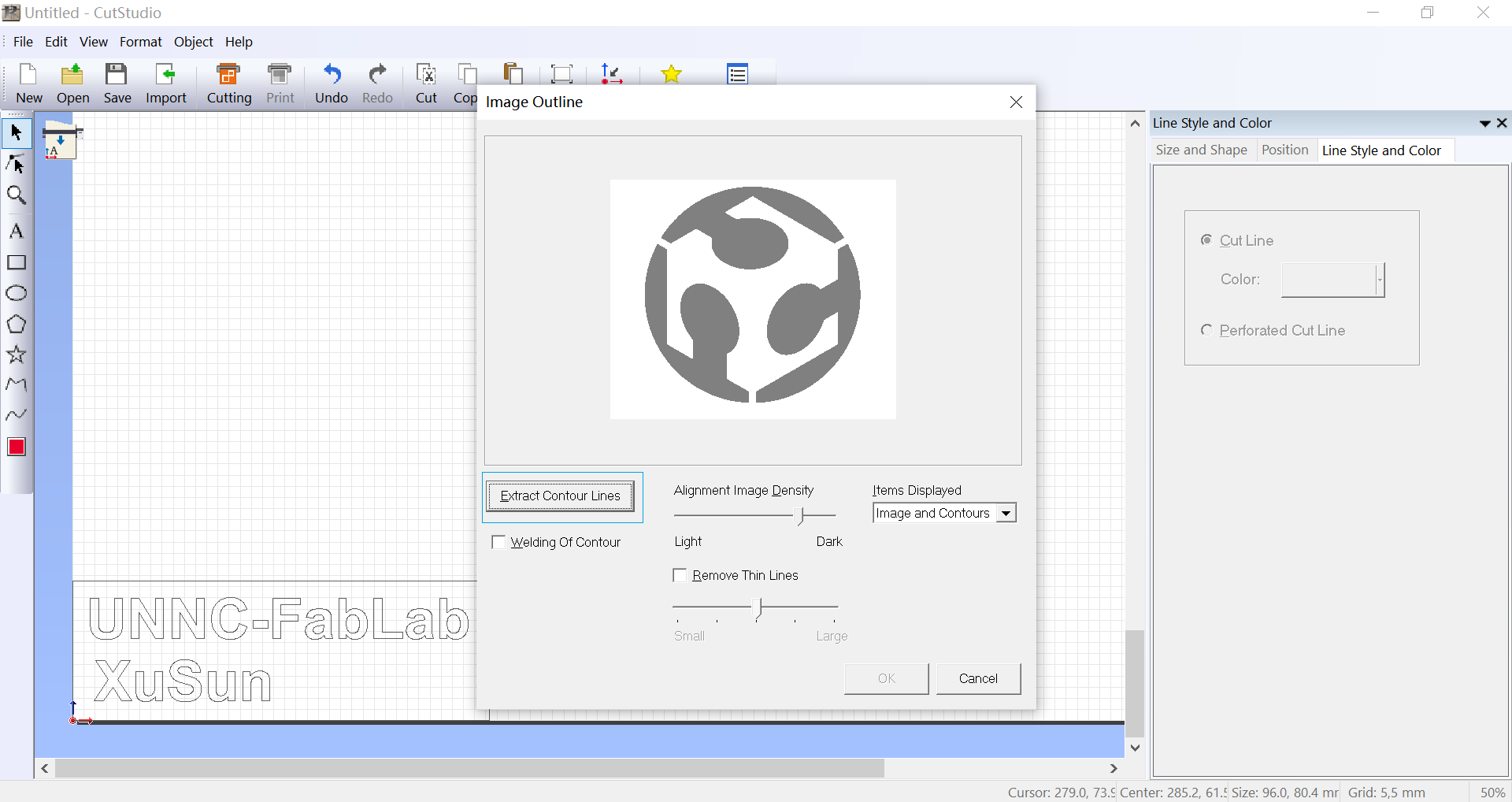Click scroll up arrow of canvas
1512x802 pixels.
point(1135,124)
